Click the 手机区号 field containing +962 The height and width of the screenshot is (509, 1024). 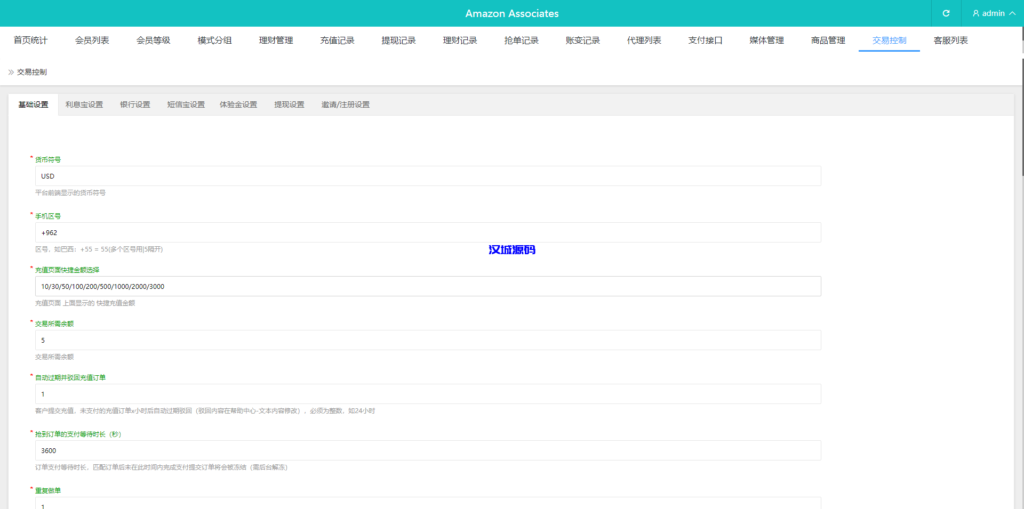(x=428, y=232)
